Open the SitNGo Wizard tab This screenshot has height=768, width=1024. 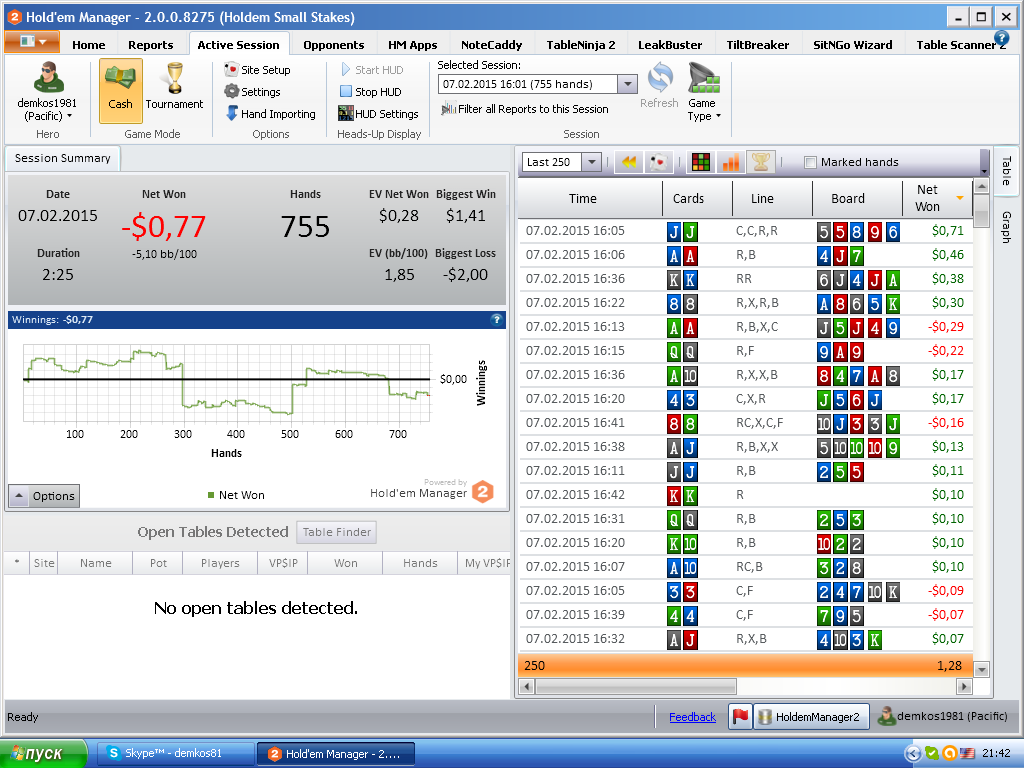coord(853,45)
